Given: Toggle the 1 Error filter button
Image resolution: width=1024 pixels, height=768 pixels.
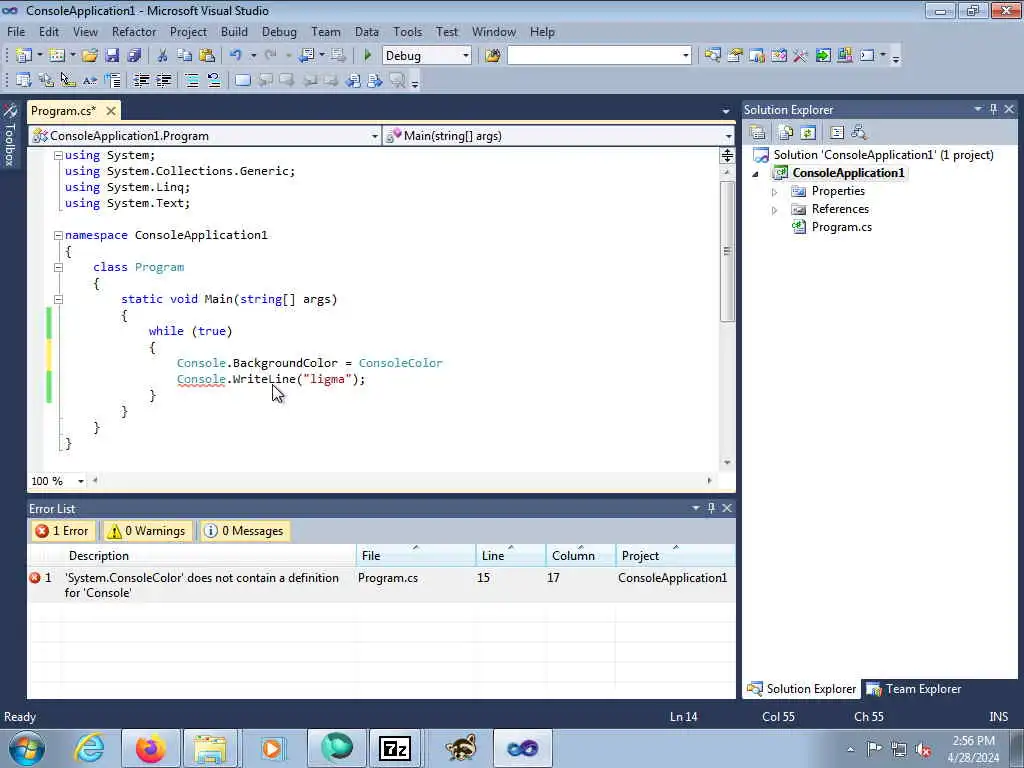Looking at the screenshot, I should [x=63, y=531].
